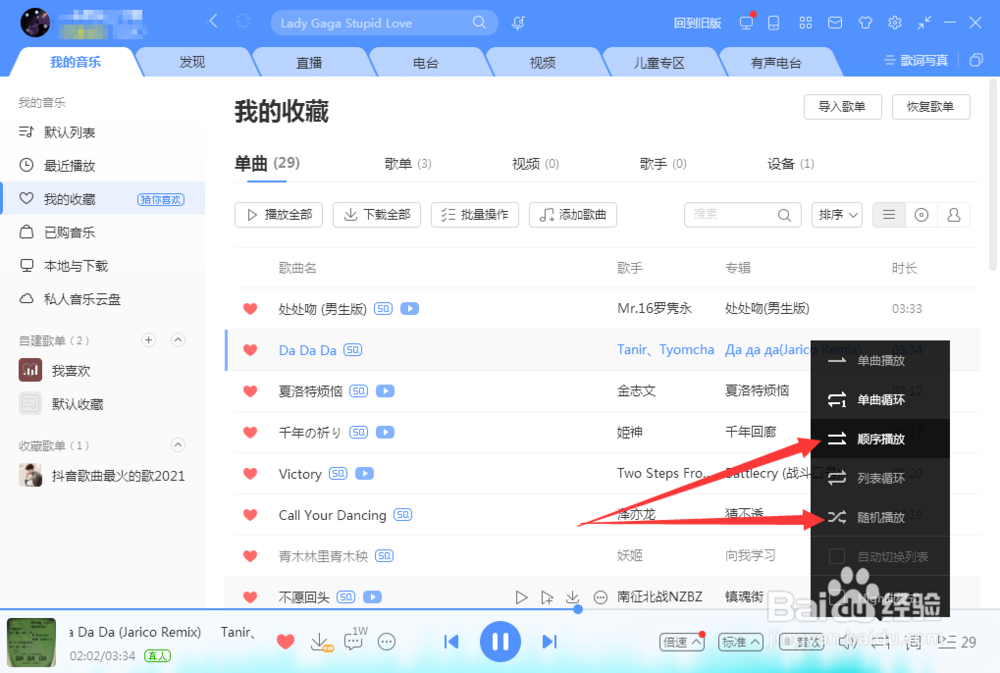Screen dimensions: 1000x673
Task: Tick the 自动切换列表 checkbox
Action: pyautogui.click(x=837, y=556)
